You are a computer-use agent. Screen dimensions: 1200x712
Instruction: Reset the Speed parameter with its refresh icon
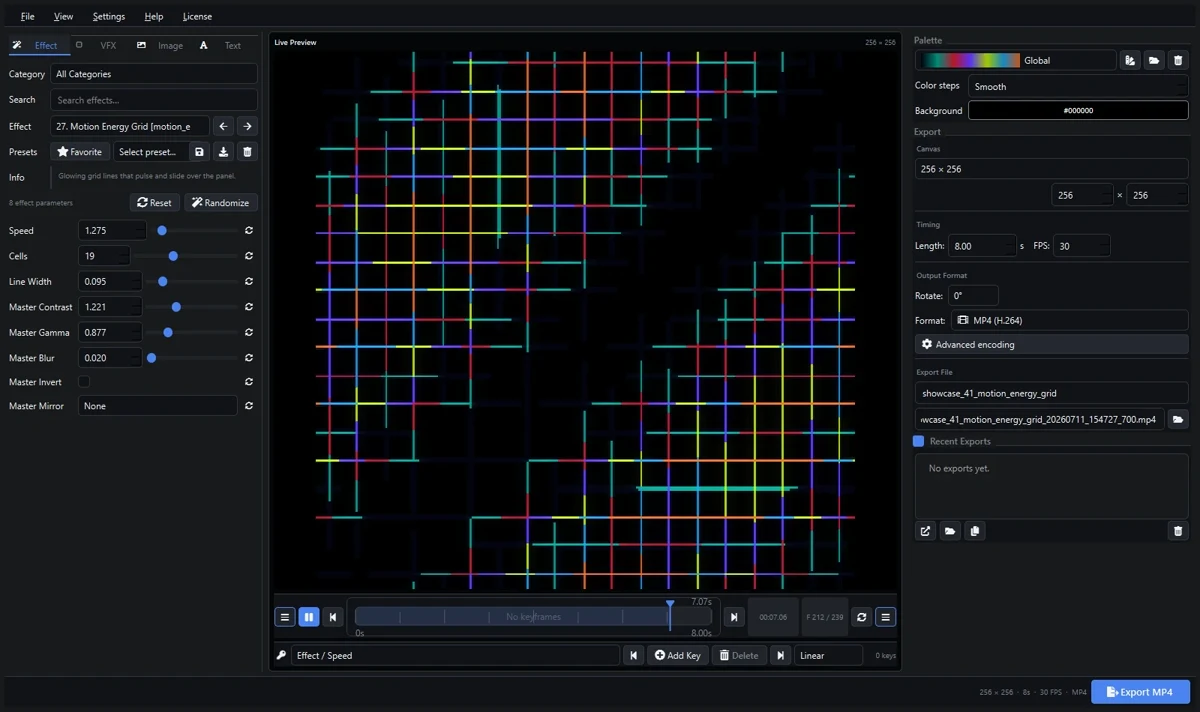click(249, 231)
